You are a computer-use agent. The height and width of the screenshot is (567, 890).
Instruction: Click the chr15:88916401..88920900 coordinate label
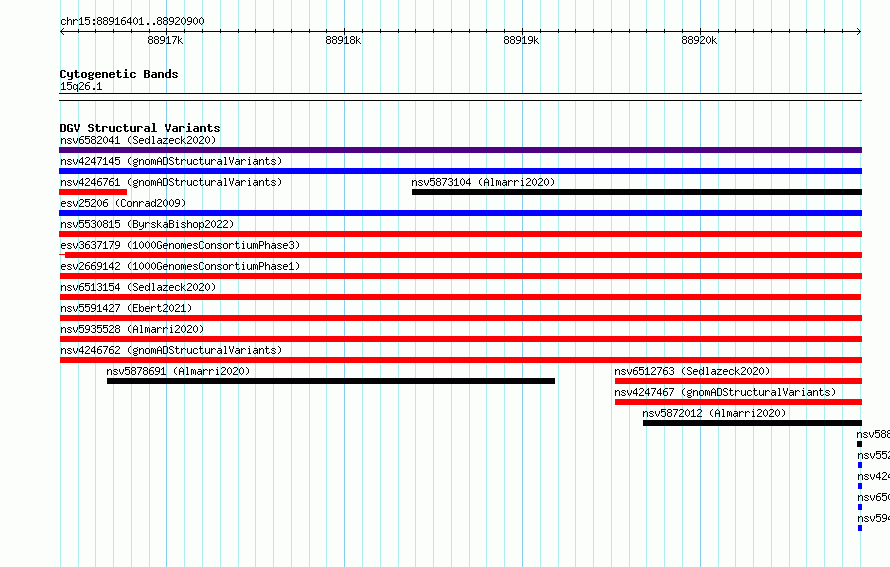132,21
